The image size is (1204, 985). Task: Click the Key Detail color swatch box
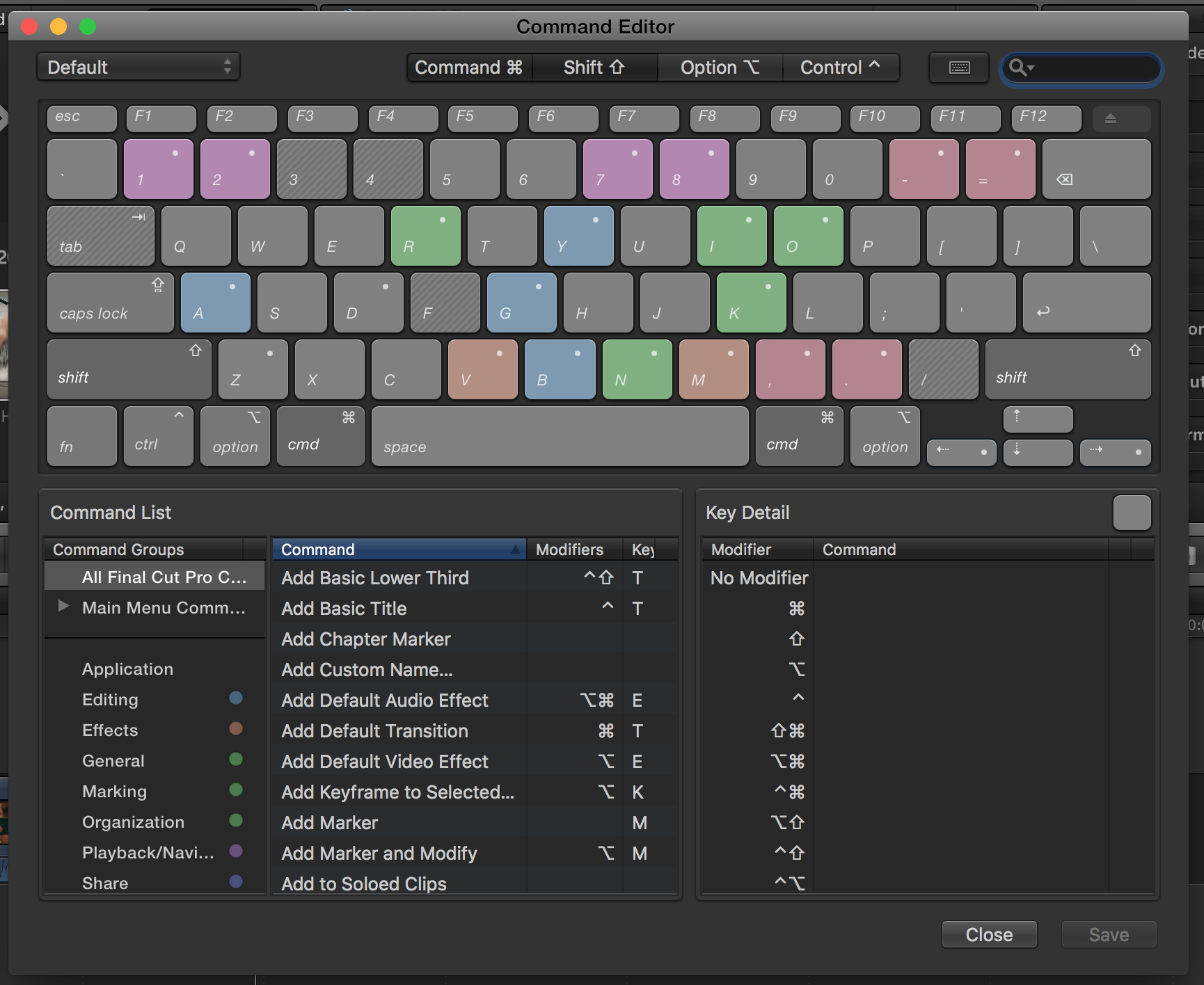tap(1132, 513)
